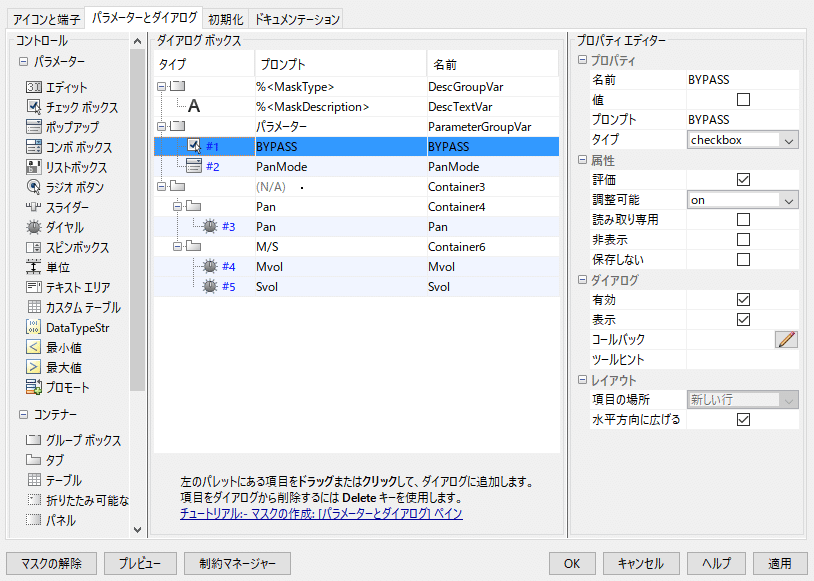
Task: Pick the コンボ ボックス control icon
Action: pyautogui.click(x=34, y=147)
